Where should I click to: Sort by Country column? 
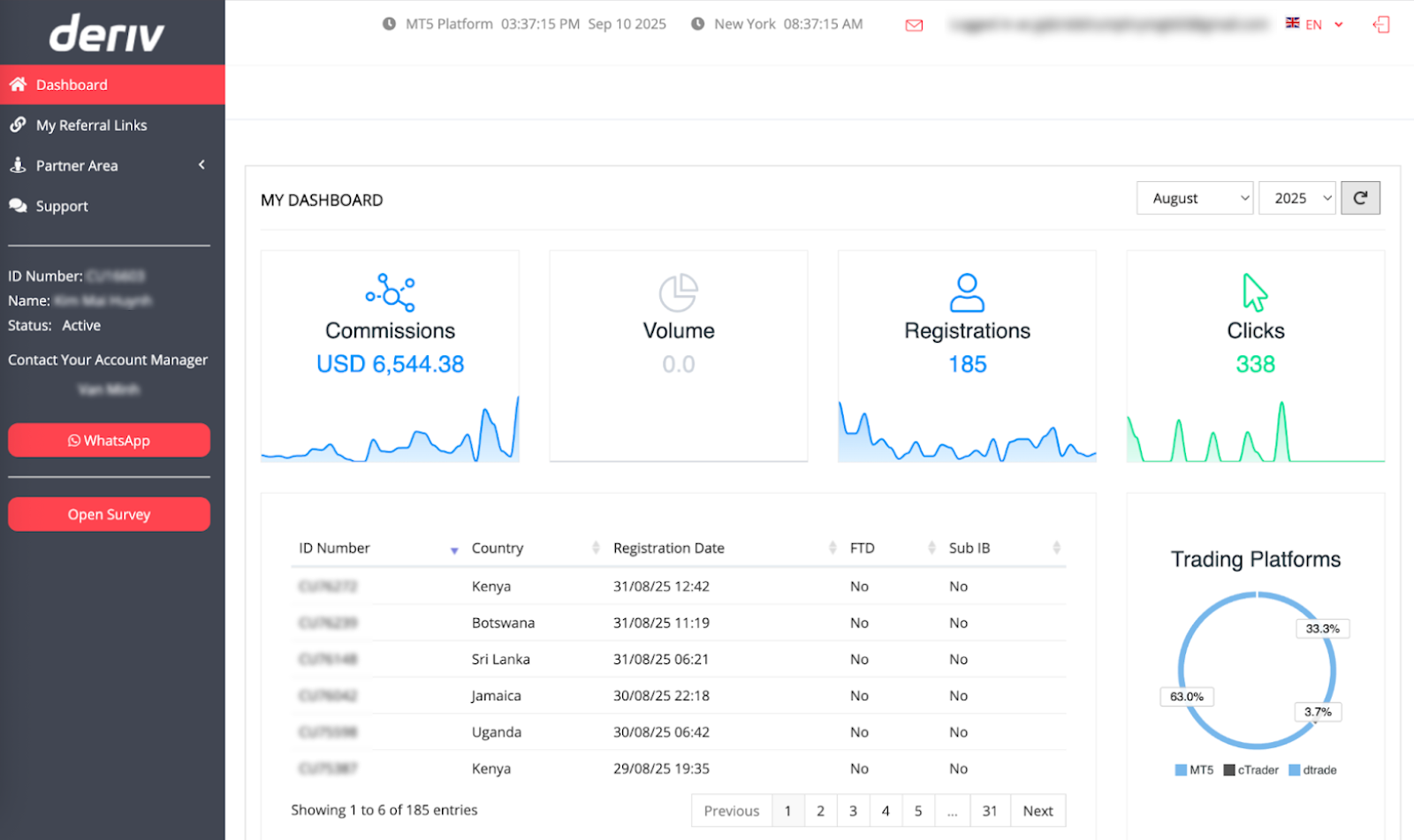click(535, 548)
